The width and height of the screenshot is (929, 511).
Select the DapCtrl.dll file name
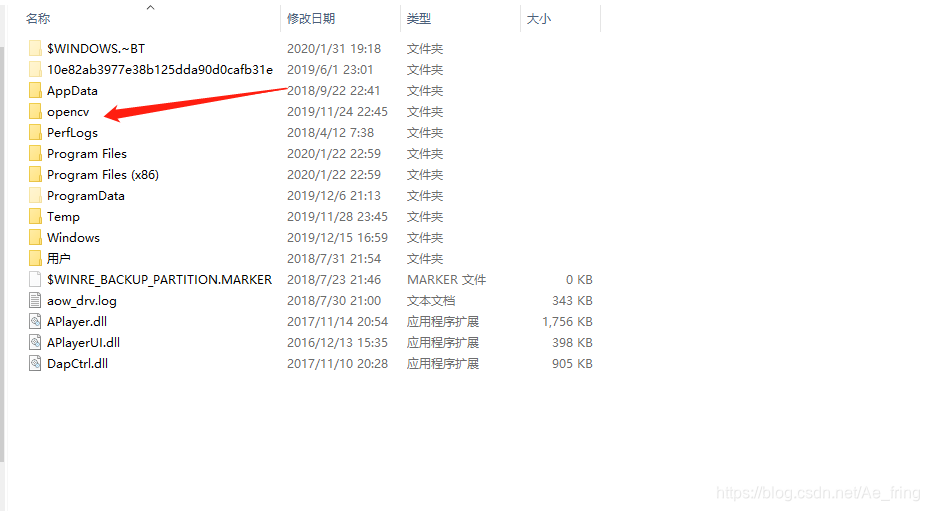pyautogui.click(x=78, y=363)
